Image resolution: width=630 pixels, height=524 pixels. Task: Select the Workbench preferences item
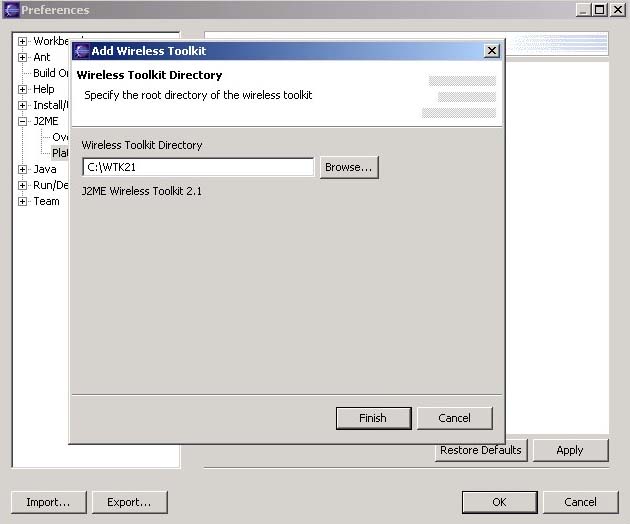pos(51,41)
